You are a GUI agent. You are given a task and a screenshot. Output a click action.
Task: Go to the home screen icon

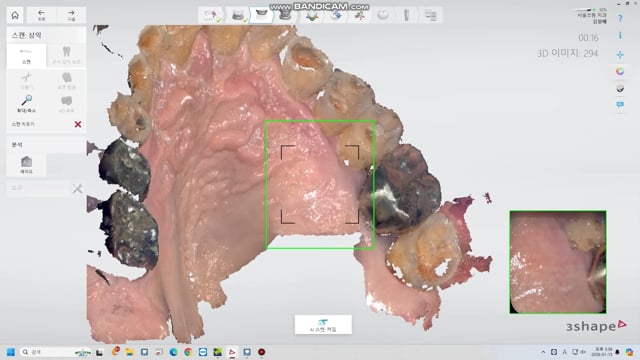coord(15,15)
